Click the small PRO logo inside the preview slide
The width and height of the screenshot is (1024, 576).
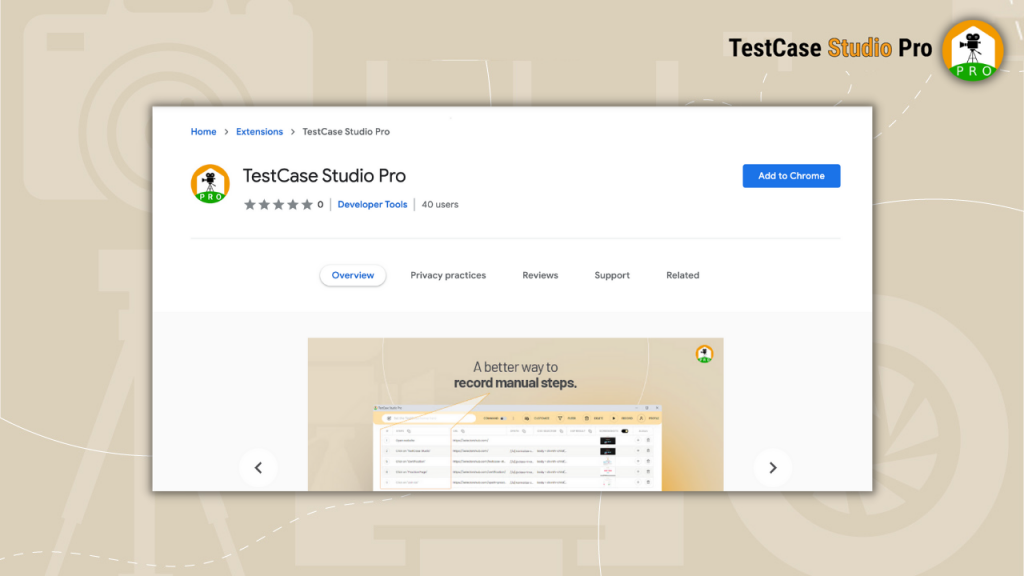(704, 354)
